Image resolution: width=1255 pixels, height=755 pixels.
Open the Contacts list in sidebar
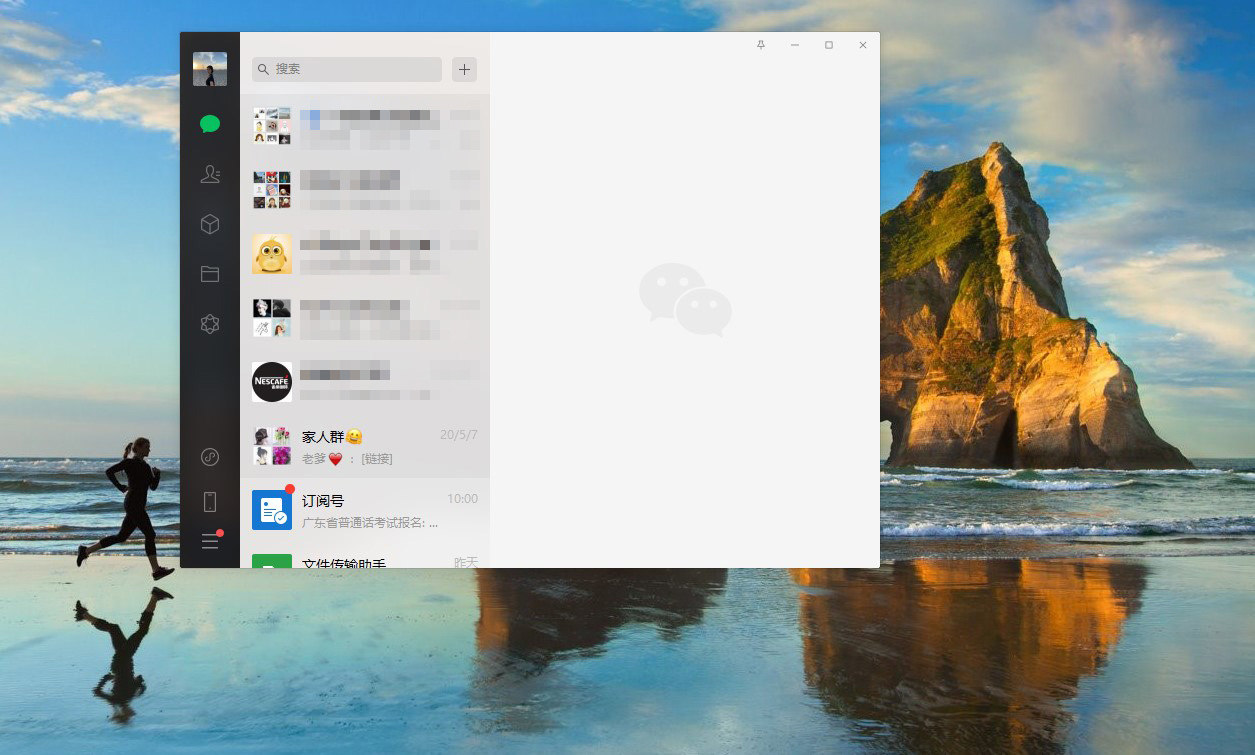pos(210,174)
